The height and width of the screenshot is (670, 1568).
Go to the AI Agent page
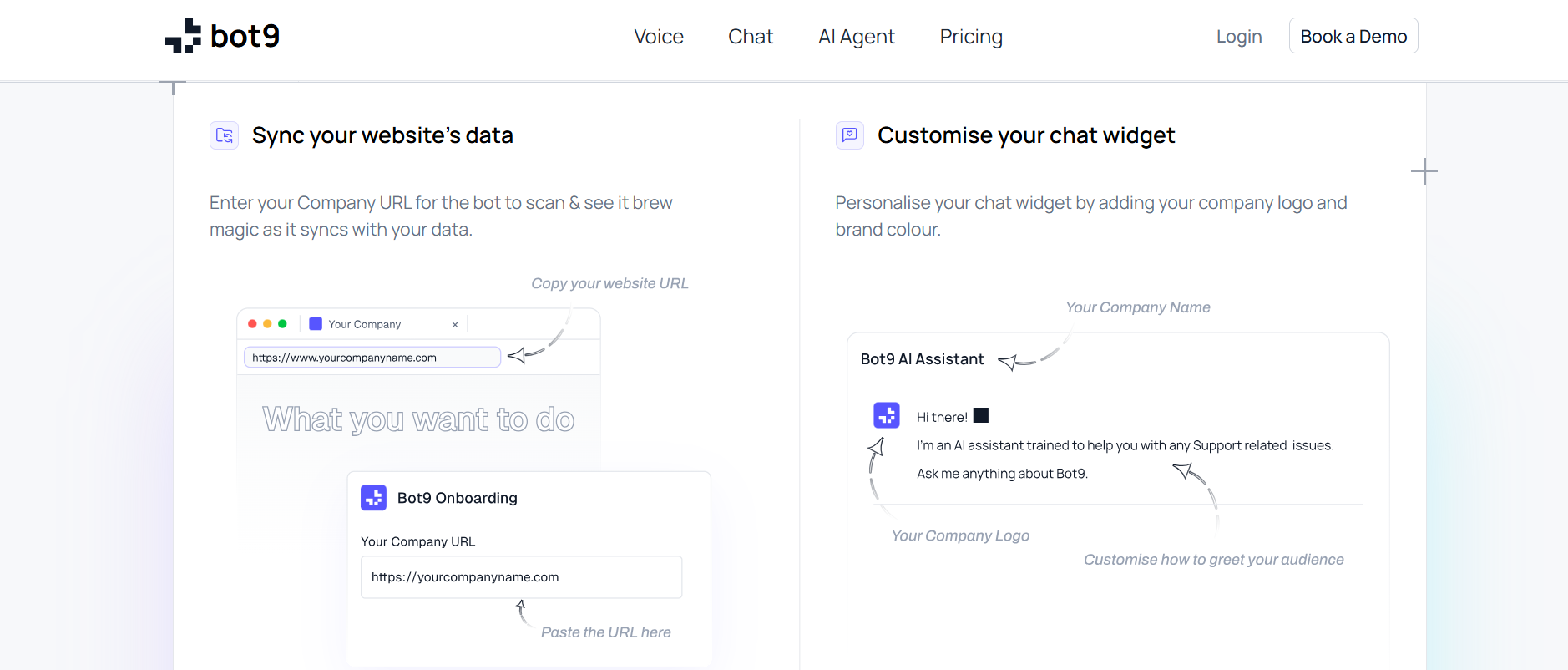coord(857,37)
